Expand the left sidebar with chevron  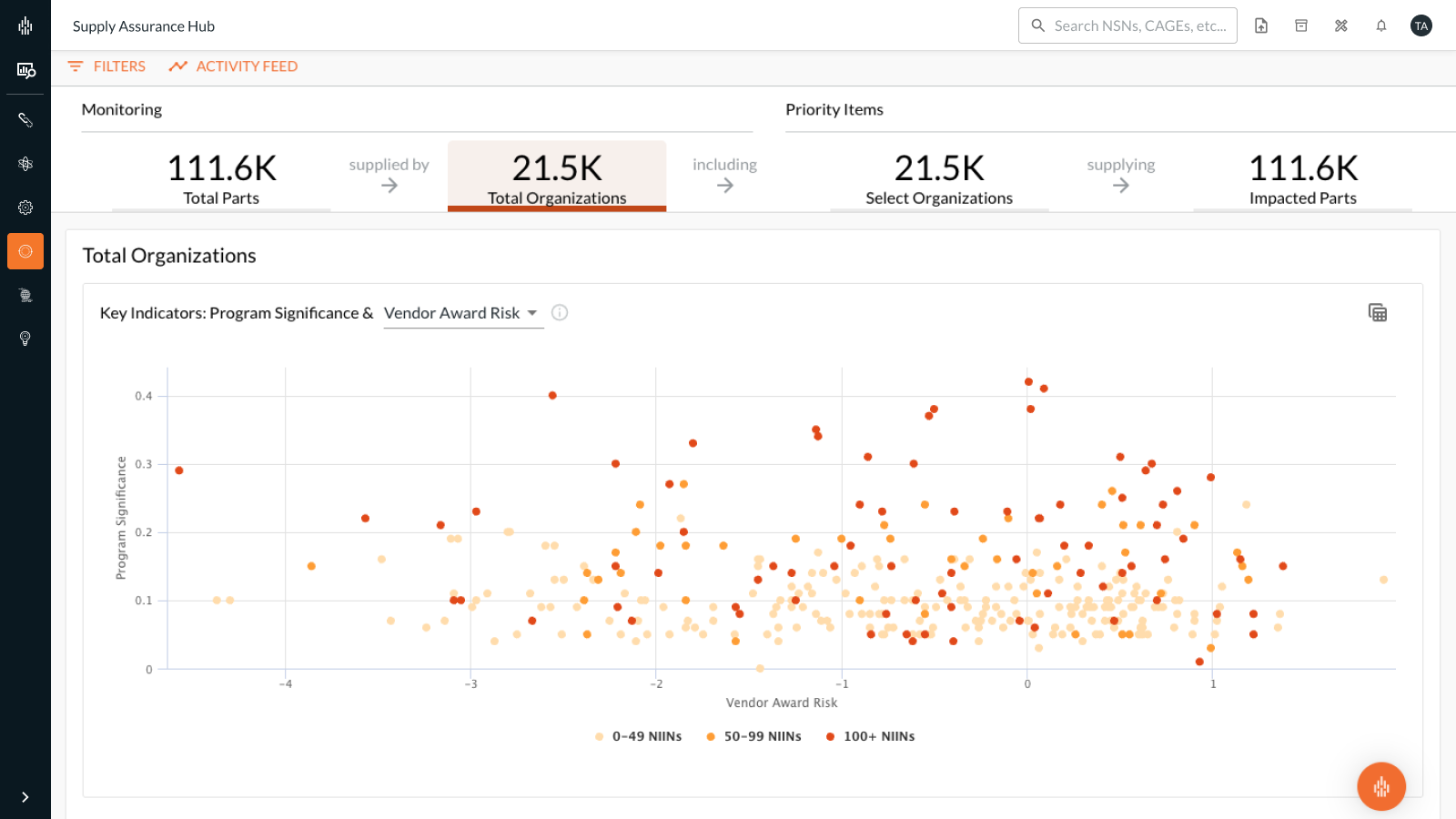tap(25, 797)
